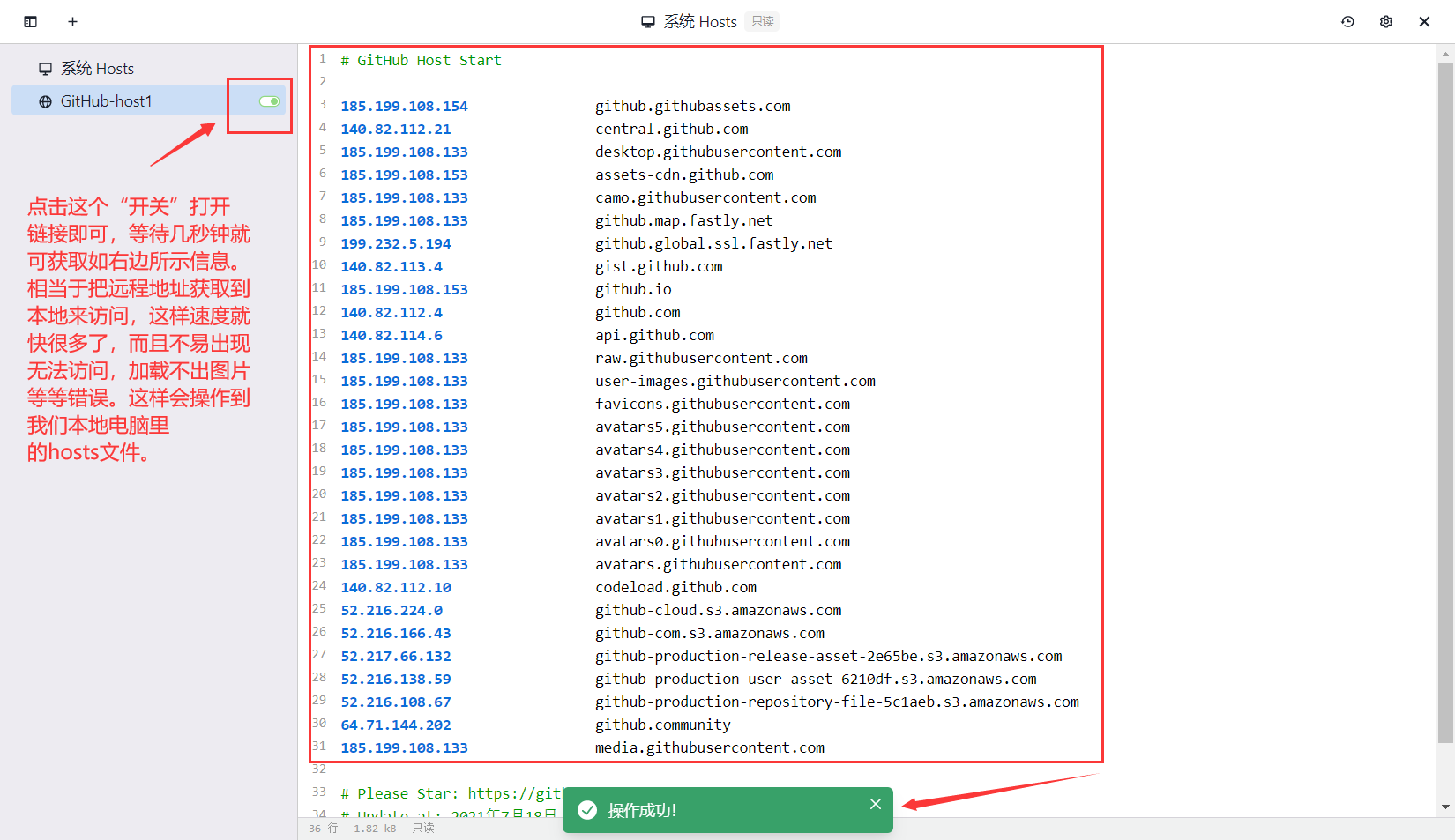
Task: Click the green checkmark icon in success toast
Action: point(587,810)
